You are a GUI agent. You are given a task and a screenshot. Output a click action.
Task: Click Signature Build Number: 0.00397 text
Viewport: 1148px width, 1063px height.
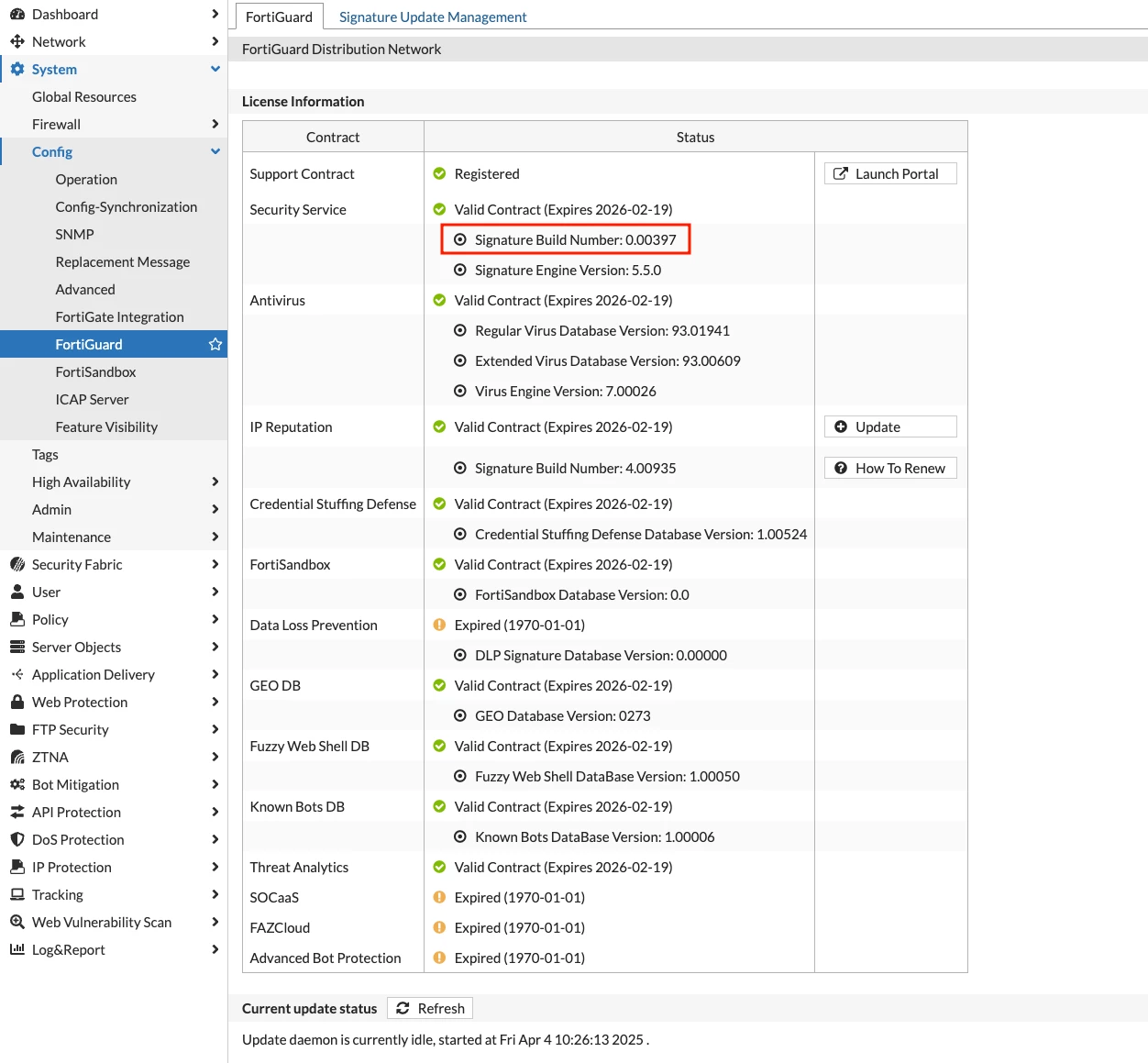pos(575,239)
